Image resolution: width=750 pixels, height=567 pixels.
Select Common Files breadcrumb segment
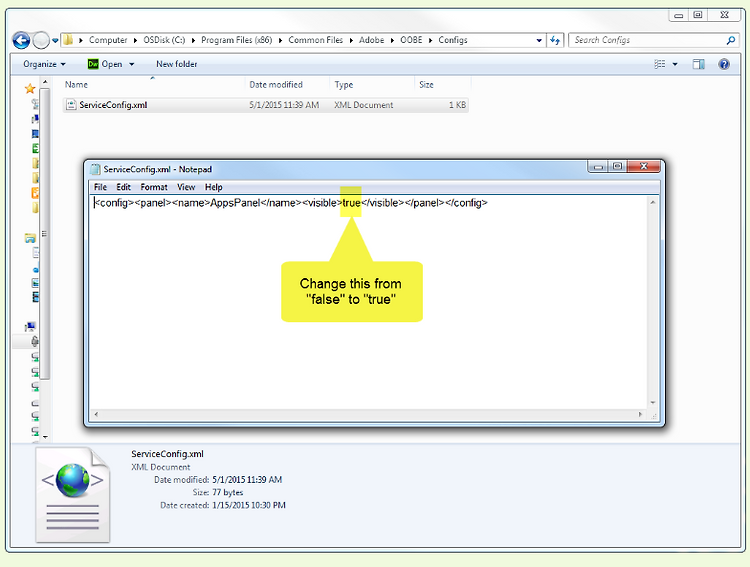coord(316,40)
